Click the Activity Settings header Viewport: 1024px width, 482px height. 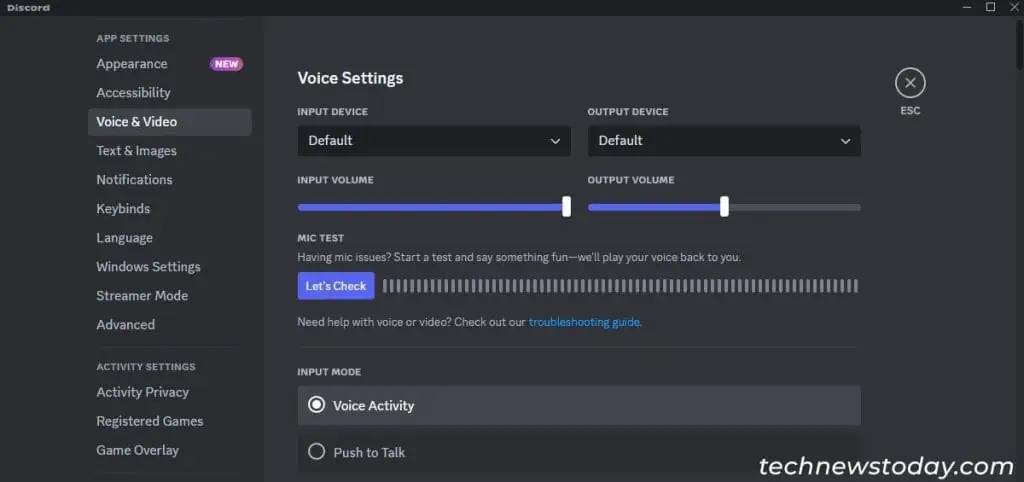pos(146,367)
